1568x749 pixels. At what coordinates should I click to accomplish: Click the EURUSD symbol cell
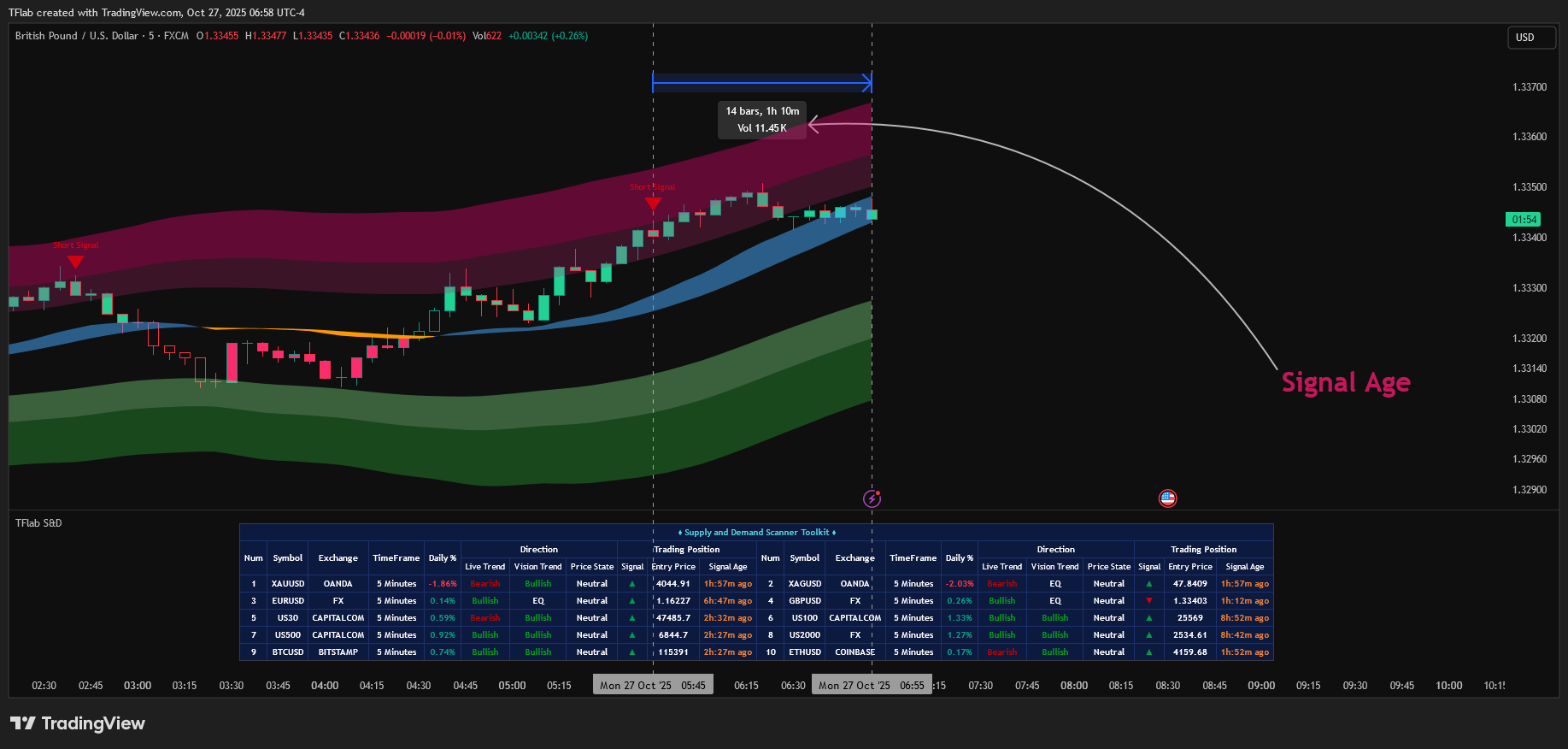coord(288,601)
